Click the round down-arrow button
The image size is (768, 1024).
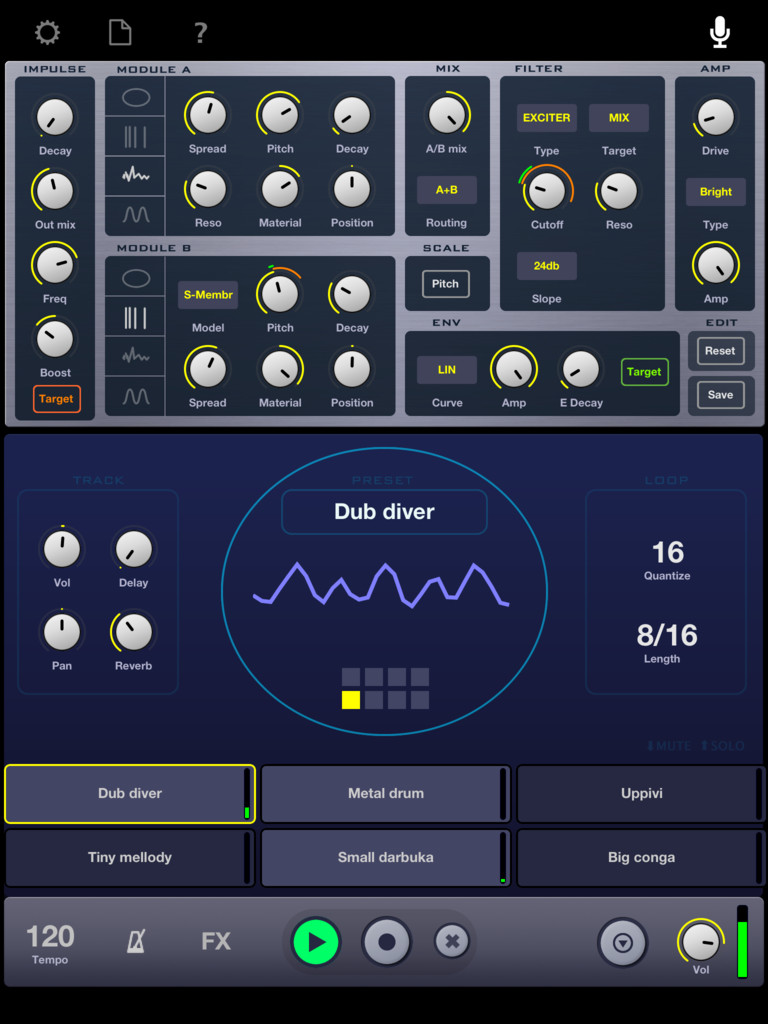point(622,942)
